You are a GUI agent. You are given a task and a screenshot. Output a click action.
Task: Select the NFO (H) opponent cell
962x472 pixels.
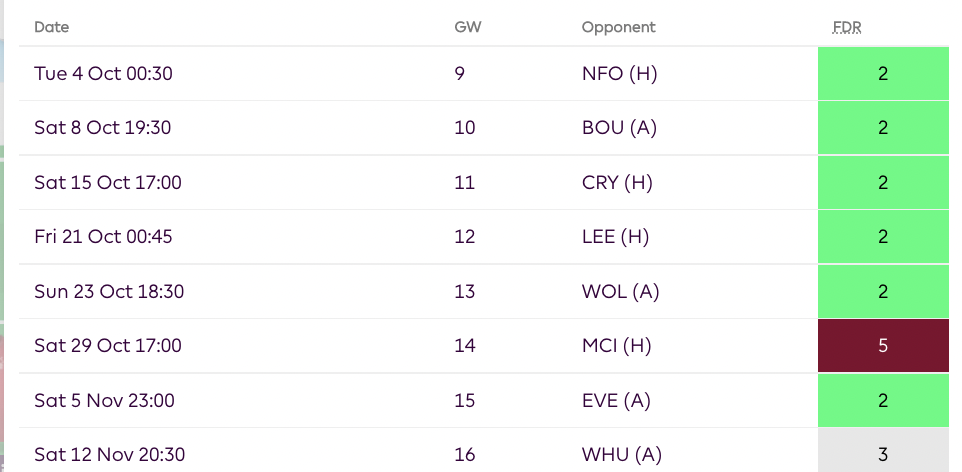point(619,73)
